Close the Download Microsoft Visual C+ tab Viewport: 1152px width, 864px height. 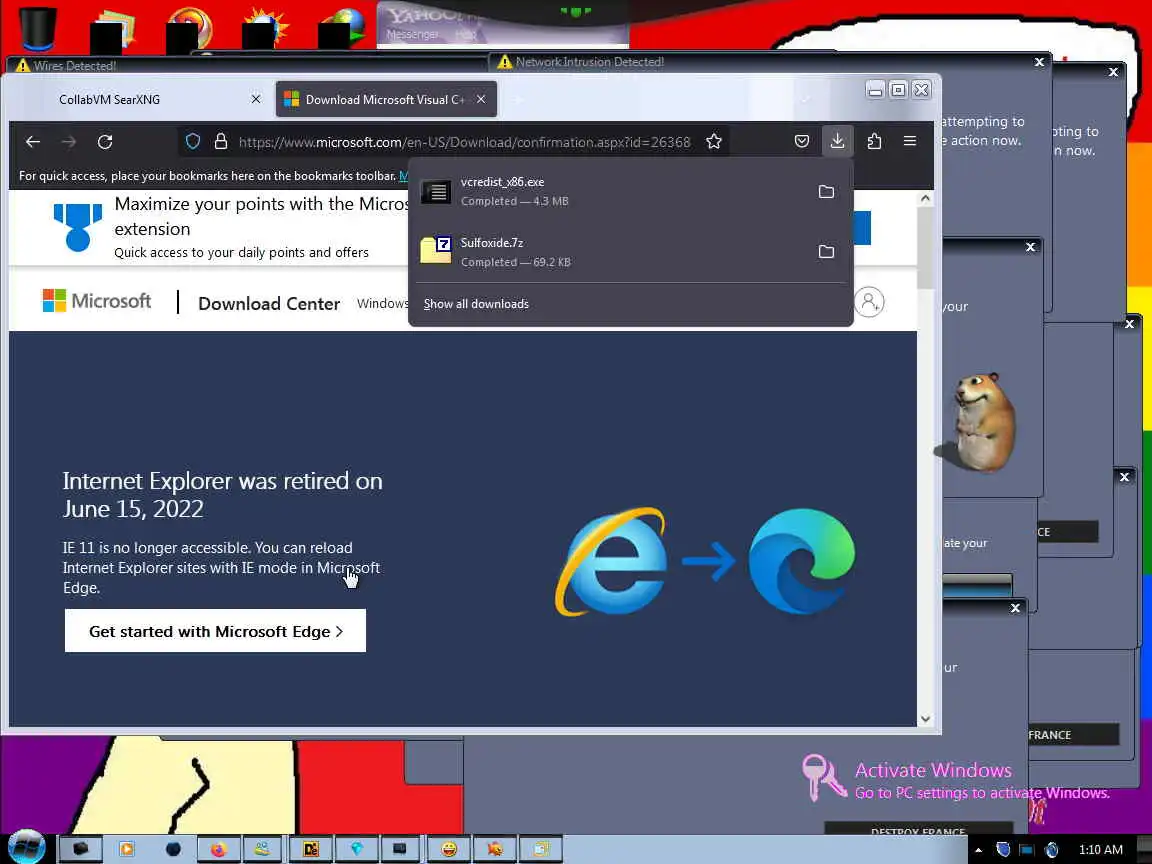pyautogui.click(x=480, y=99)
